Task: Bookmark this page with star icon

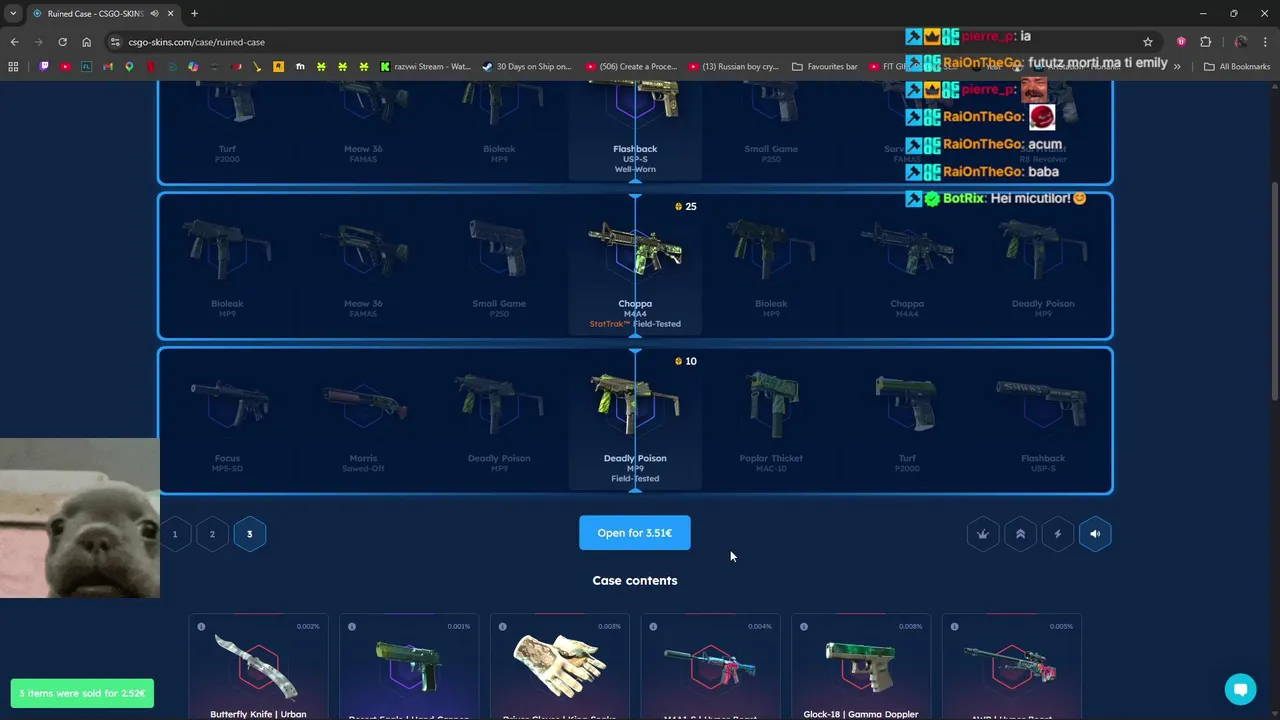Action: pyautogui.click(x=1148, y=42)
